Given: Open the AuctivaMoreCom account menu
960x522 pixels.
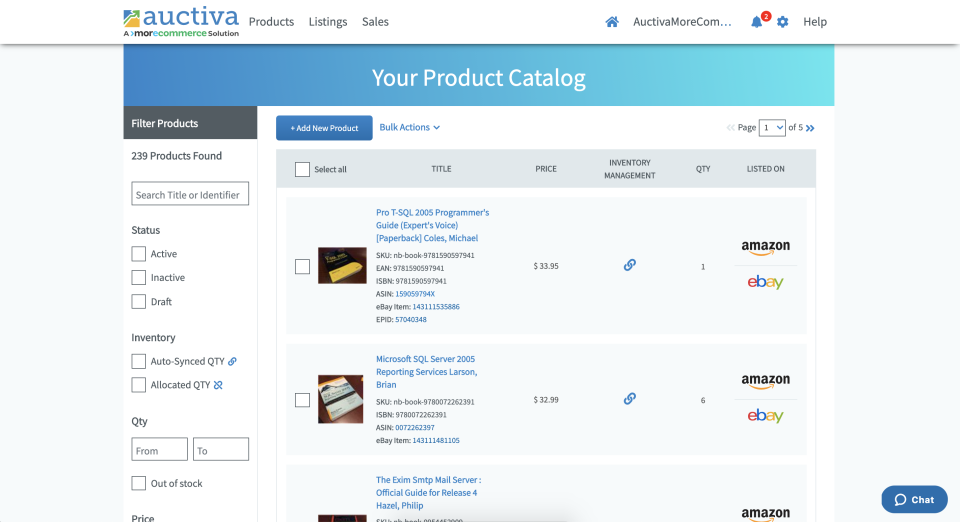Looking at the screenshot, I should tap(682, 22).
